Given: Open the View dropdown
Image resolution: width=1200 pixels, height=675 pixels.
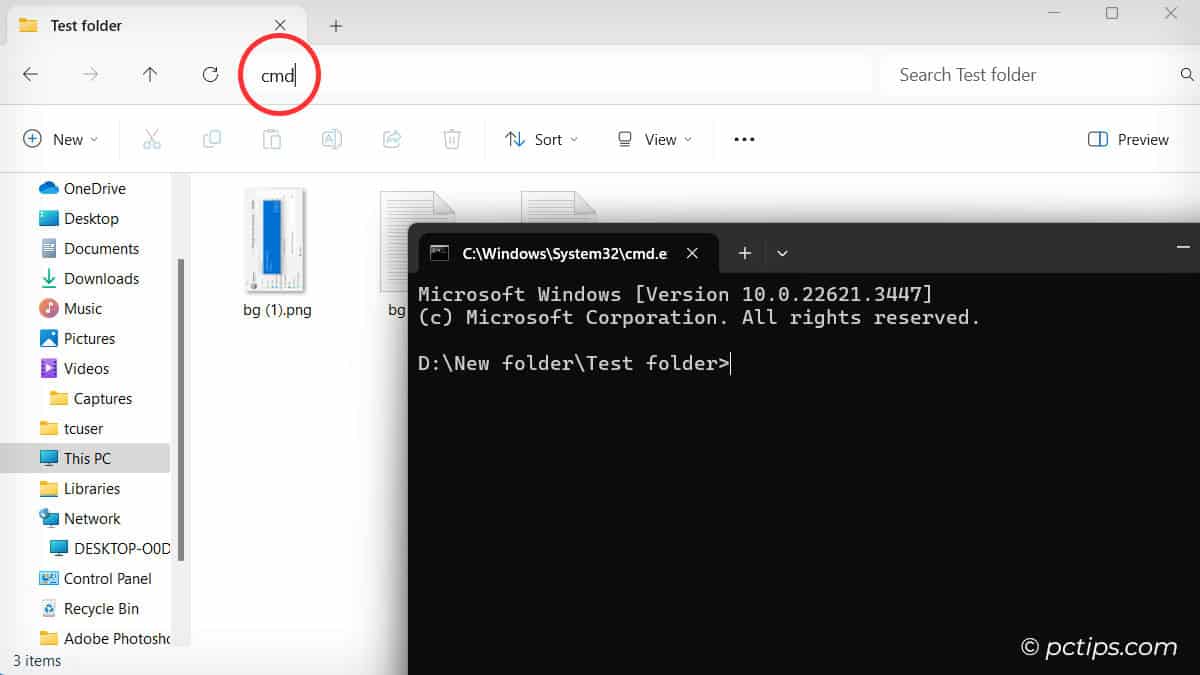Looking at the screenshot, I should [x=655, y=140].
